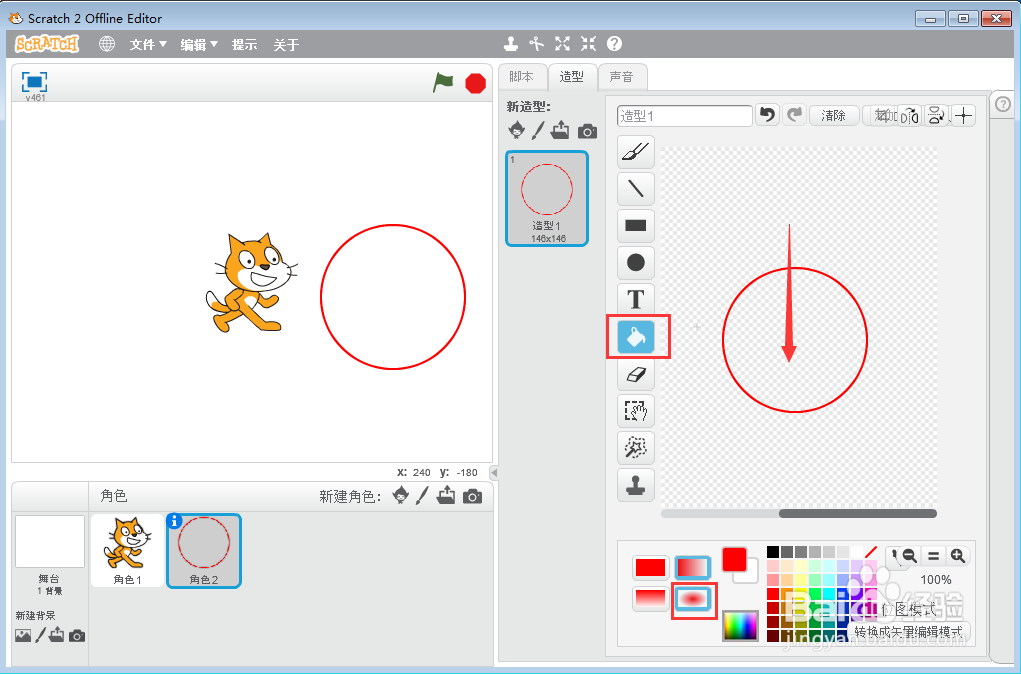Image resolution: width=1021 pixels, height=674 pixels.
Task: Select costume thumbnail 造型1
Action: pos(547,199)
